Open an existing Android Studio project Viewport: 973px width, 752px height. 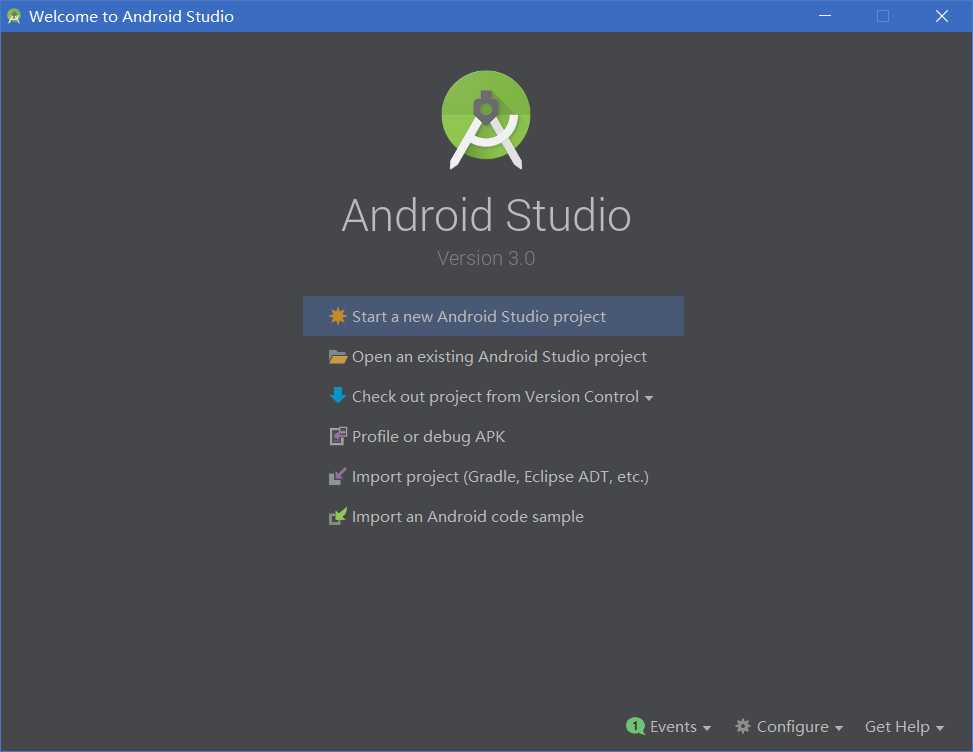[x=493, y=357]
